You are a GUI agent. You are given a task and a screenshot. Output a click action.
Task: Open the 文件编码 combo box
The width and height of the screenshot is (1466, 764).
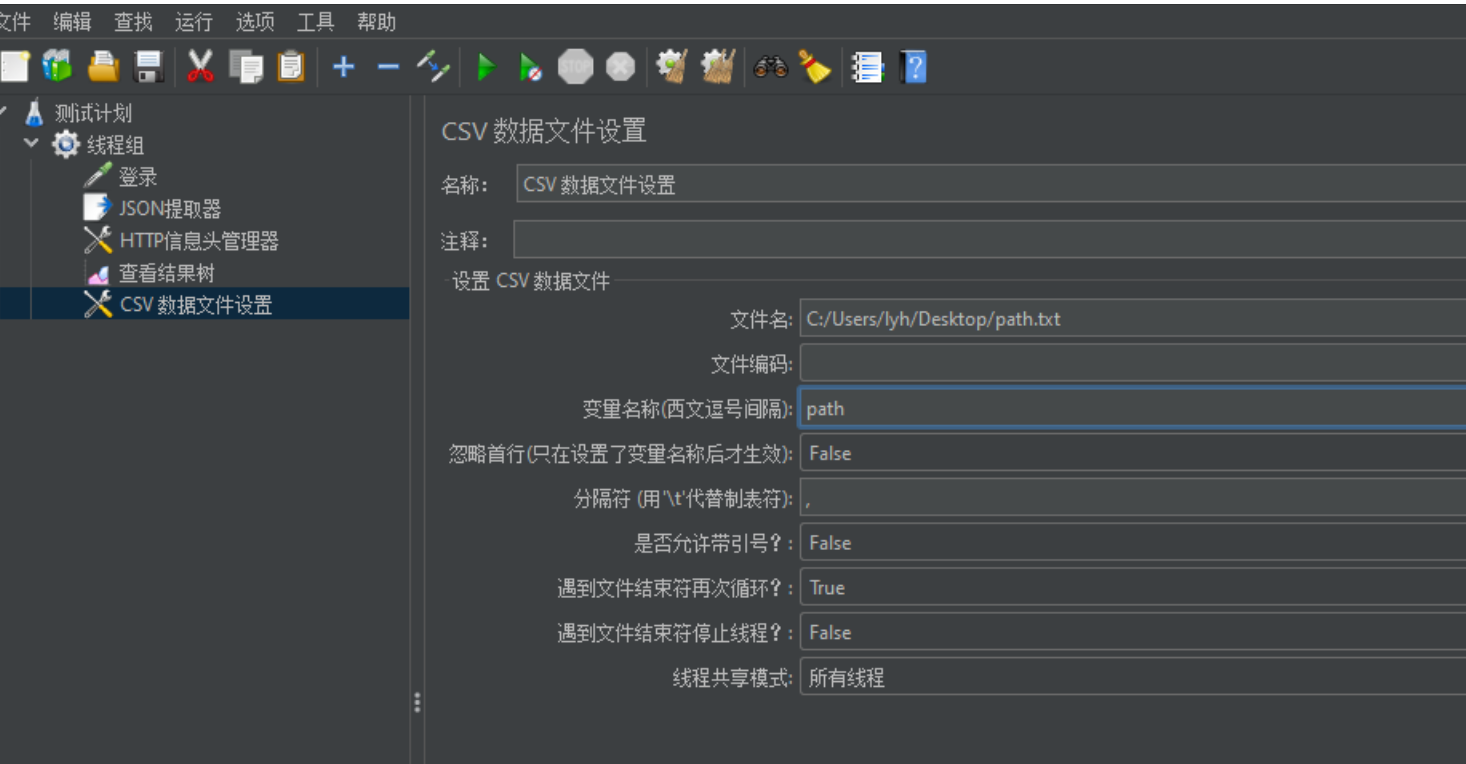1132,364
